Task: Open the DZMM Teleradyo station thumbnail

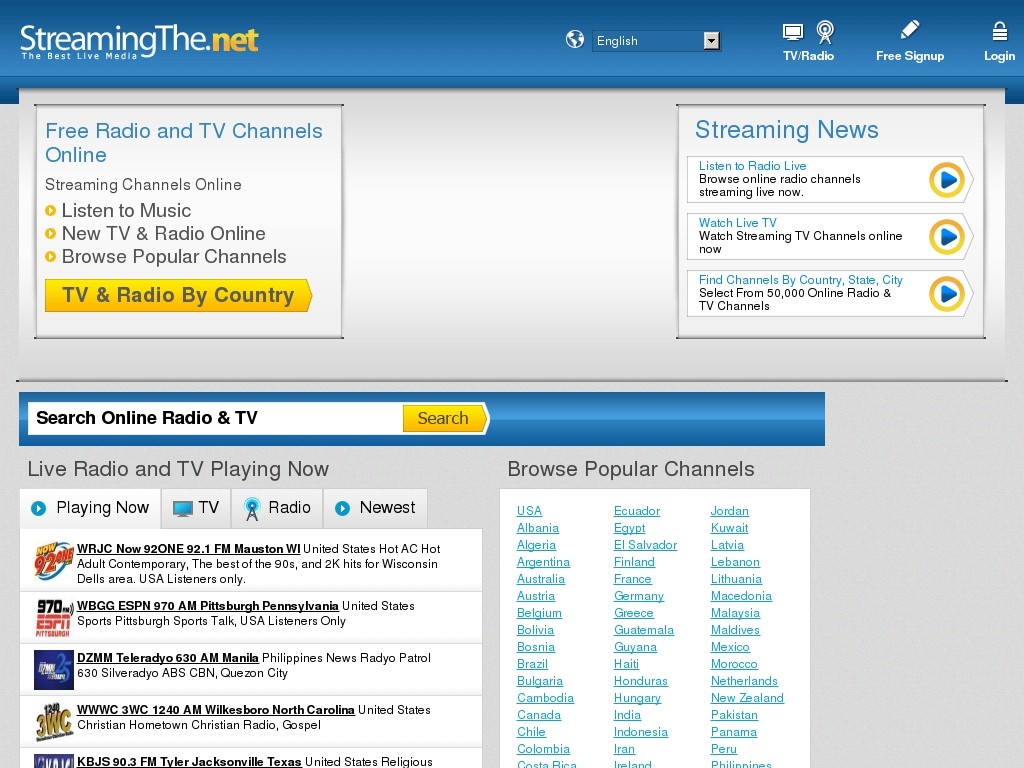Action: coord(54,669)
